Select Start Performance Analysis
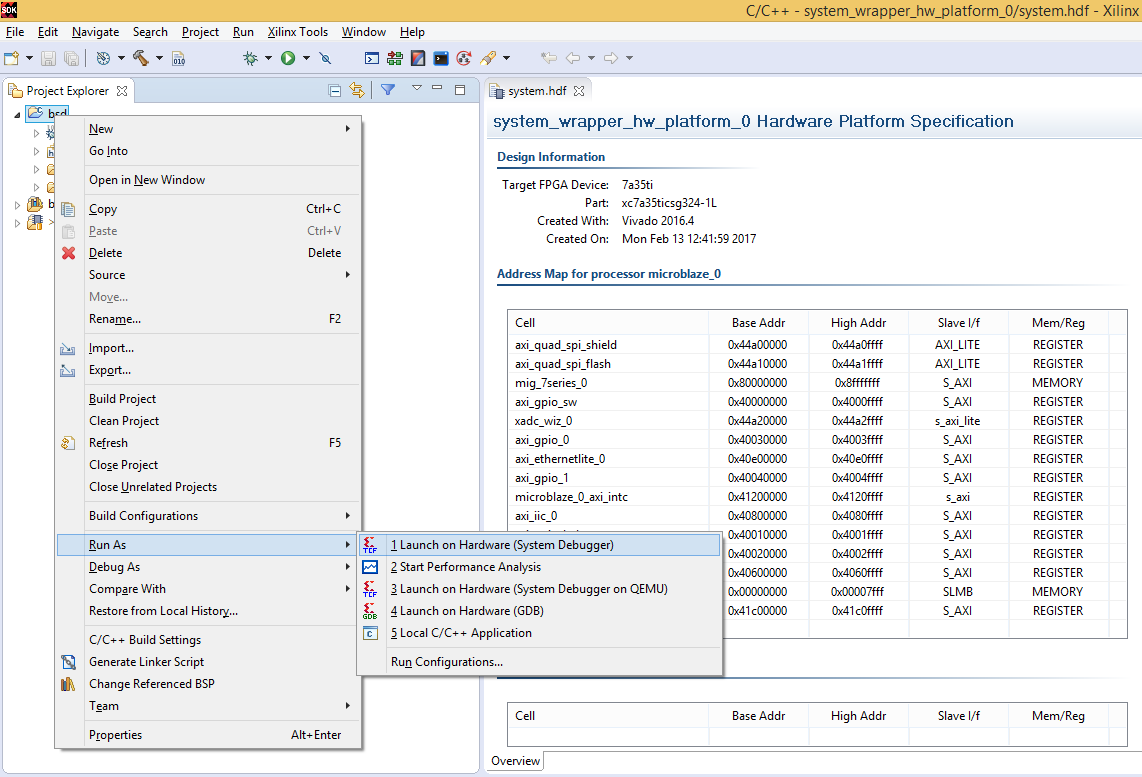This screenshot has height=777, width=1142. (540, 567)
